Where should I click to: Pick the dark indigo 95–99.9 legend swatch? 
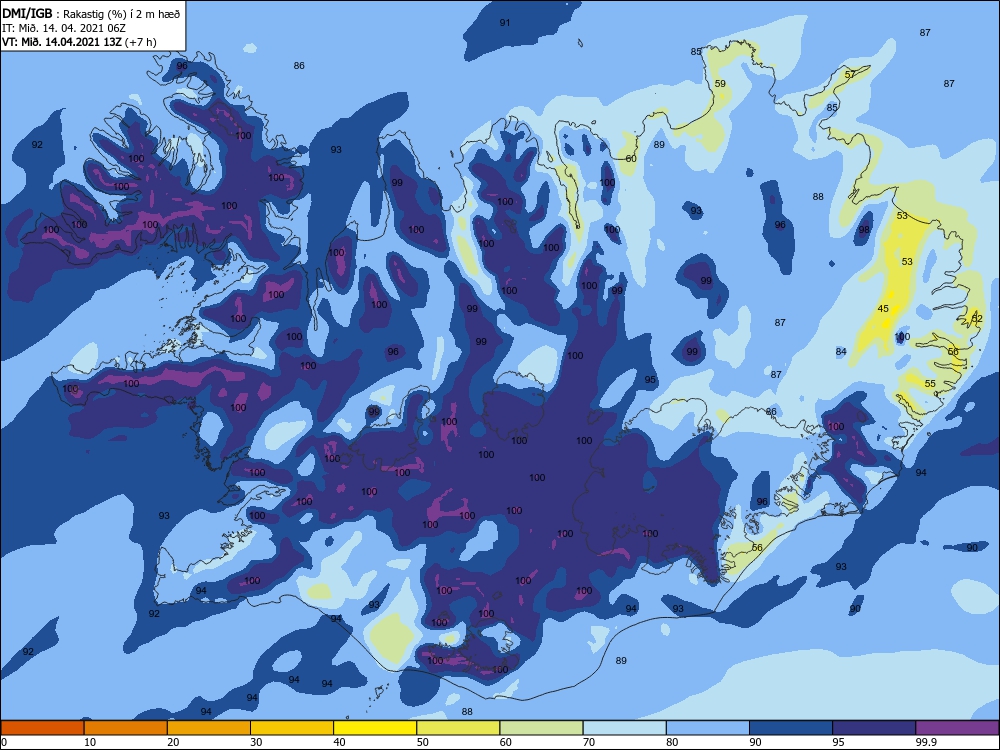[874, 728]
